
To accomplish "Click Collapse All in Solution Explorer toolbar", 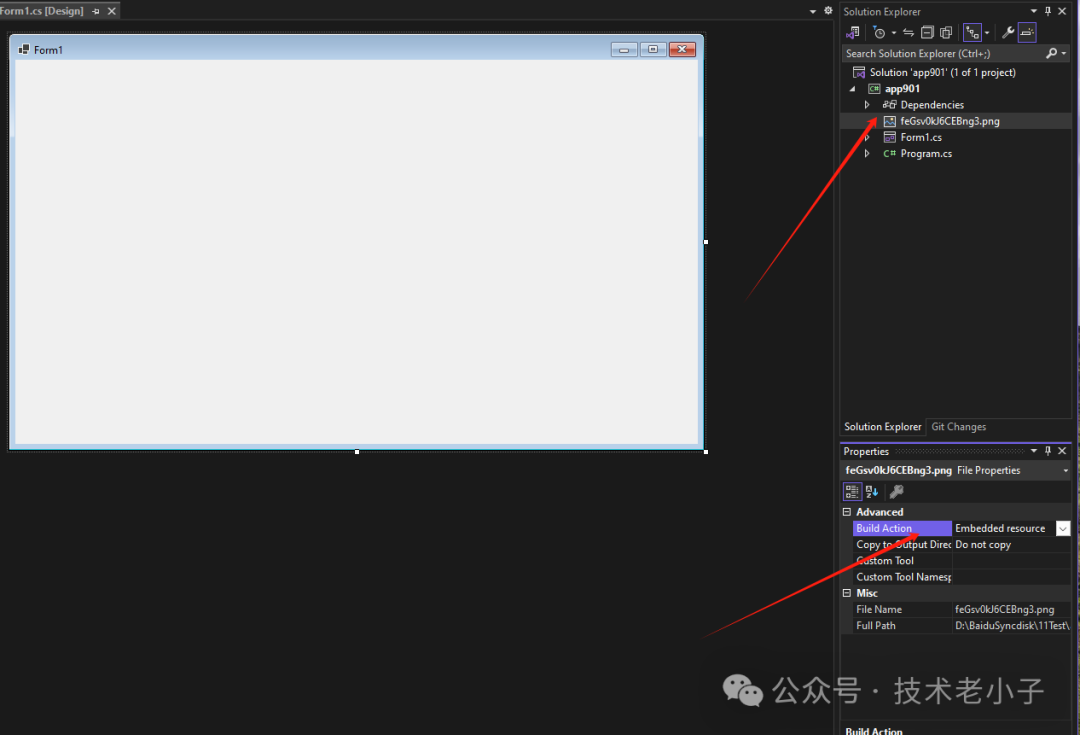I will pos(927,33).
